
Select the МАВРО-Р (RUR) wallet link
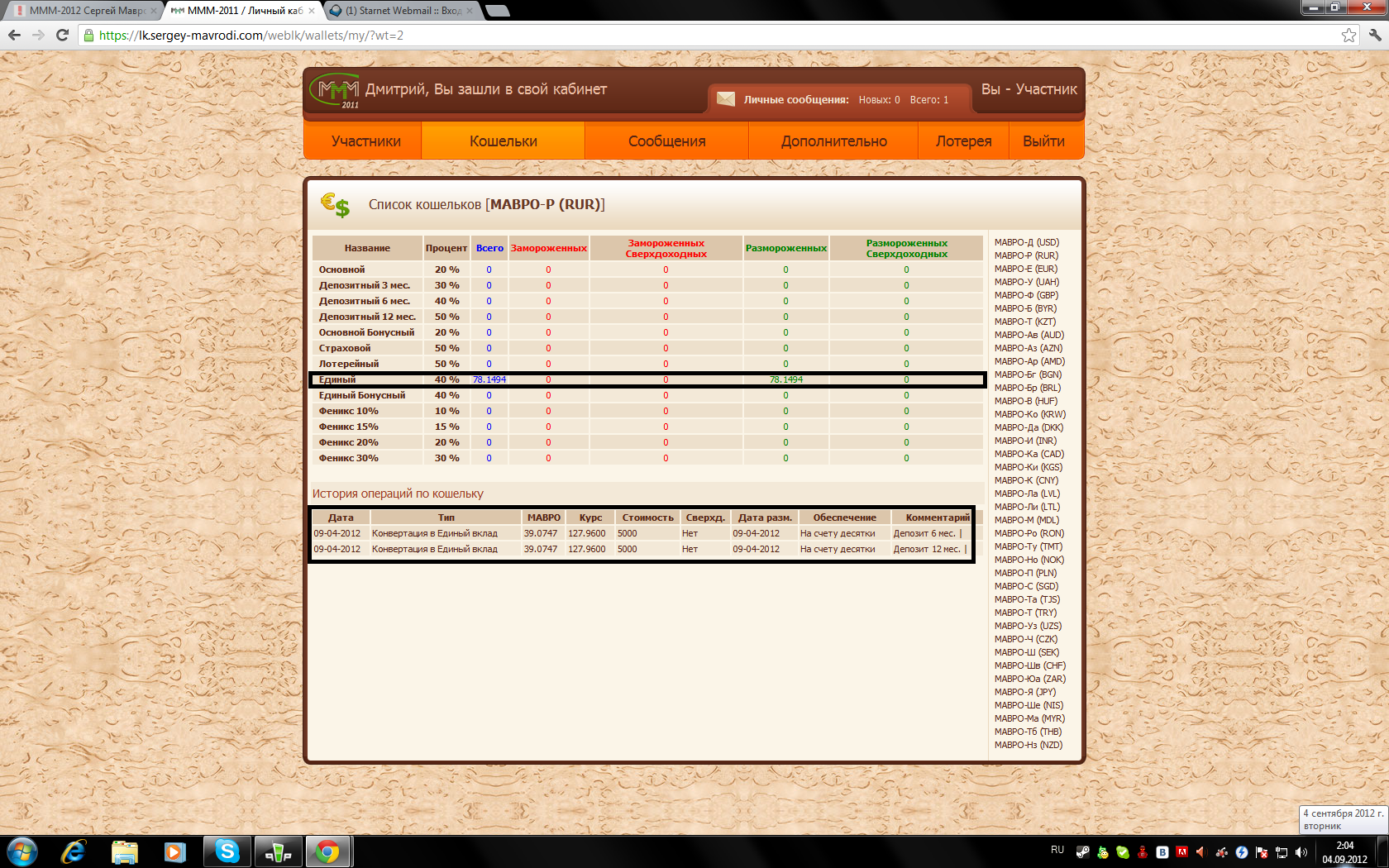click(x=1026, y=255)
